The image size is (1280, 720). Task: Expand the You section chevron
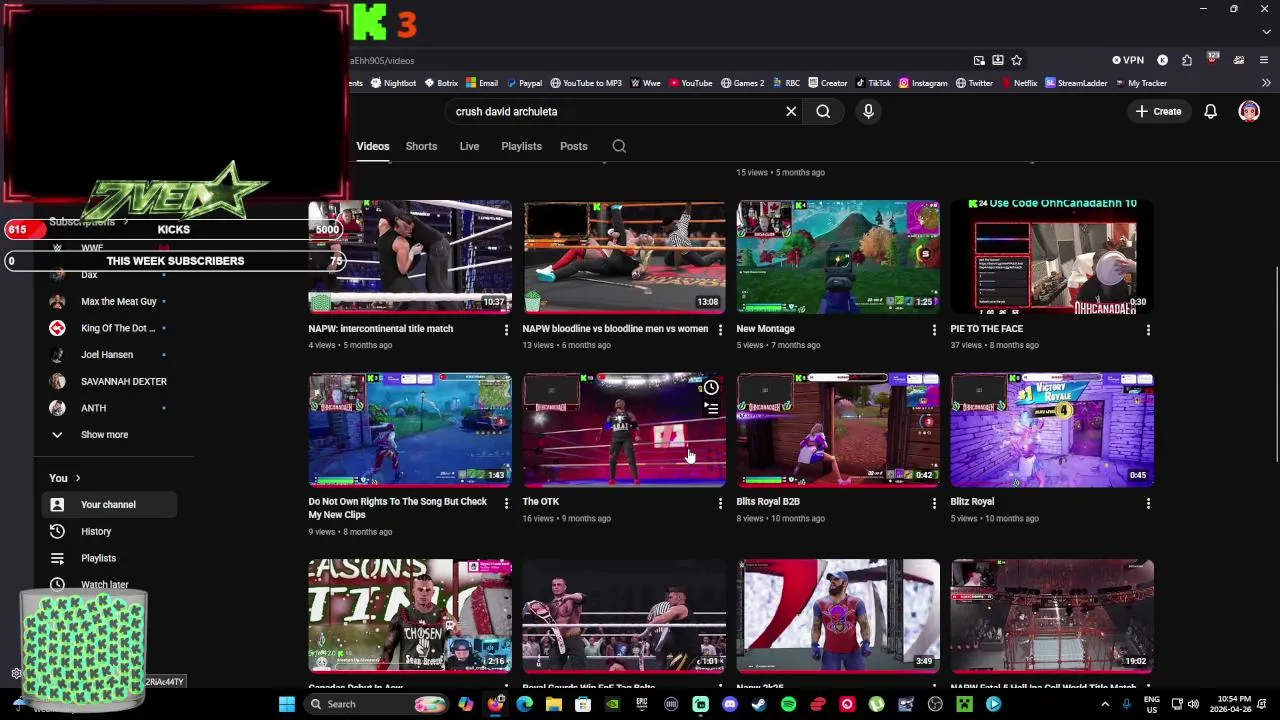coord(77,478)
